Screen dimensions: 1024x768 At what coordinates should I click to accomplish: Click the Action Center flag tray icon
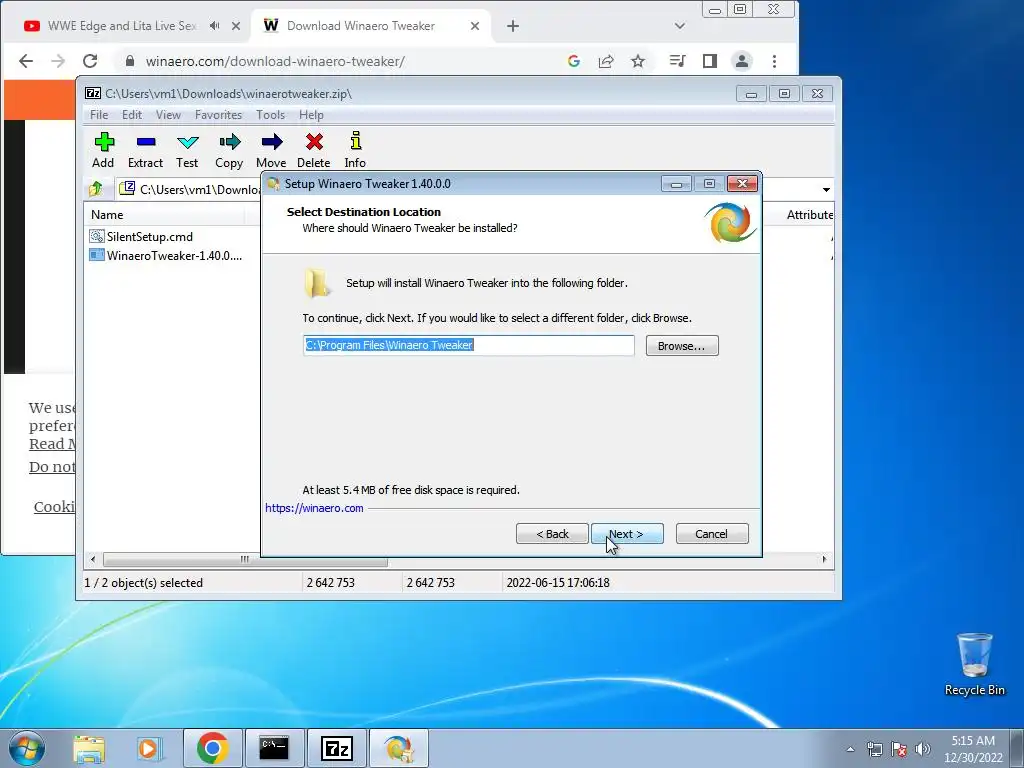coord(899,749)
